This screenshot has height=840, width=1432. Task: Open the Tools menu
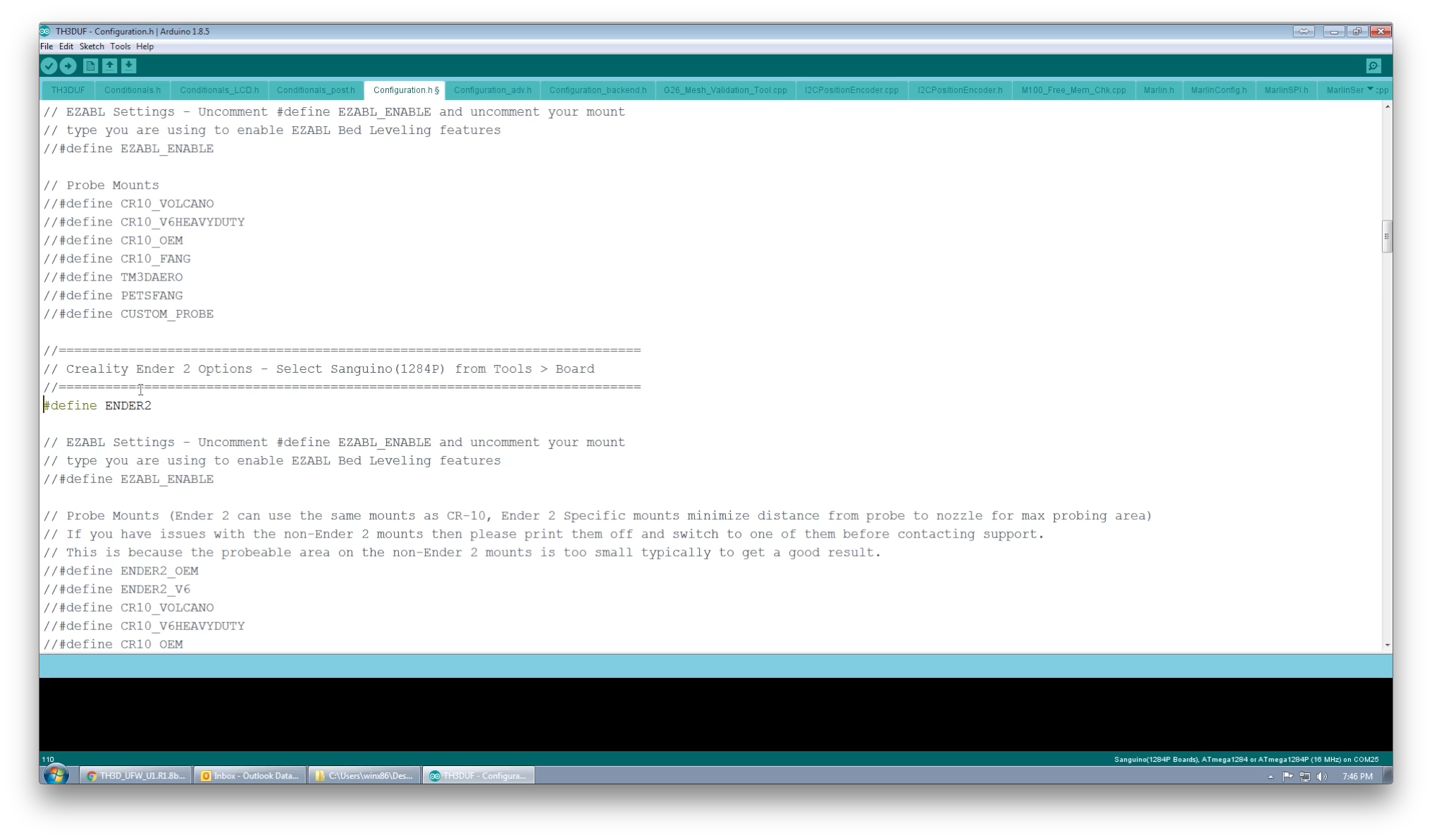[x=120, y=46]
